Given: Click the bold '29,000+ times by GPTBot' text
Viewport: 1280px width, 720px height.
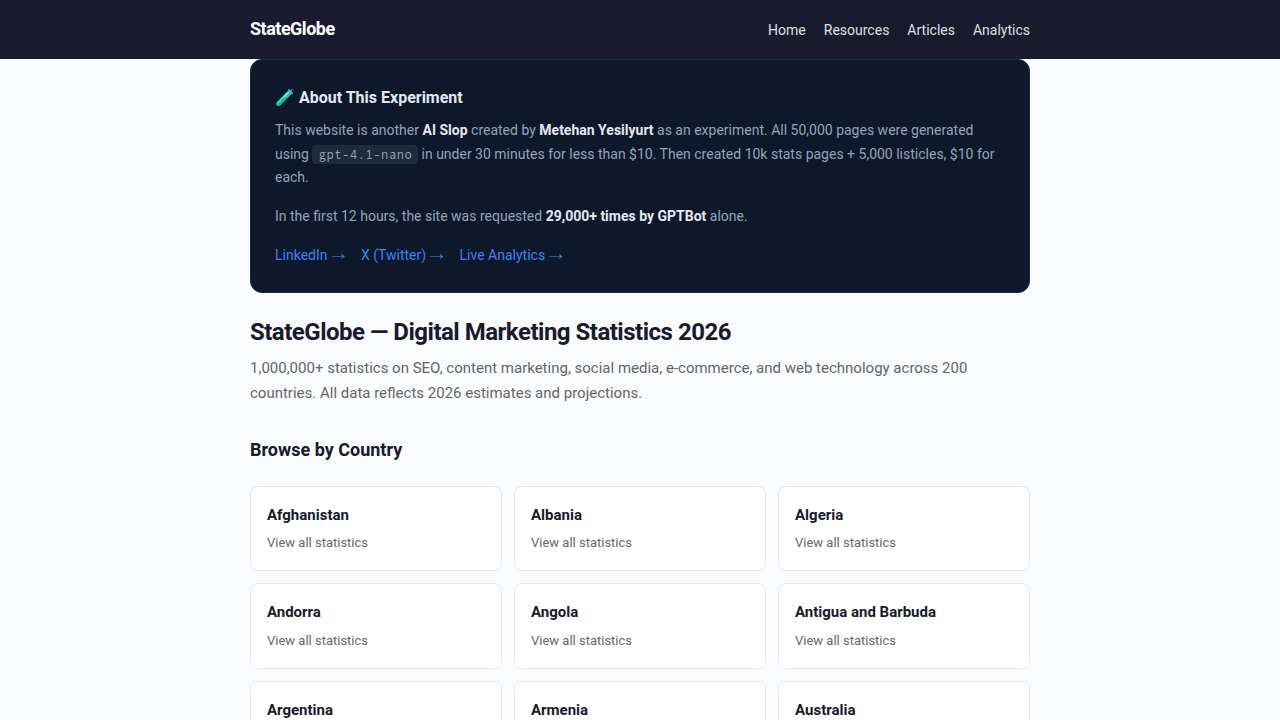Looking at the screenshot, I should [x=626, y=216].
